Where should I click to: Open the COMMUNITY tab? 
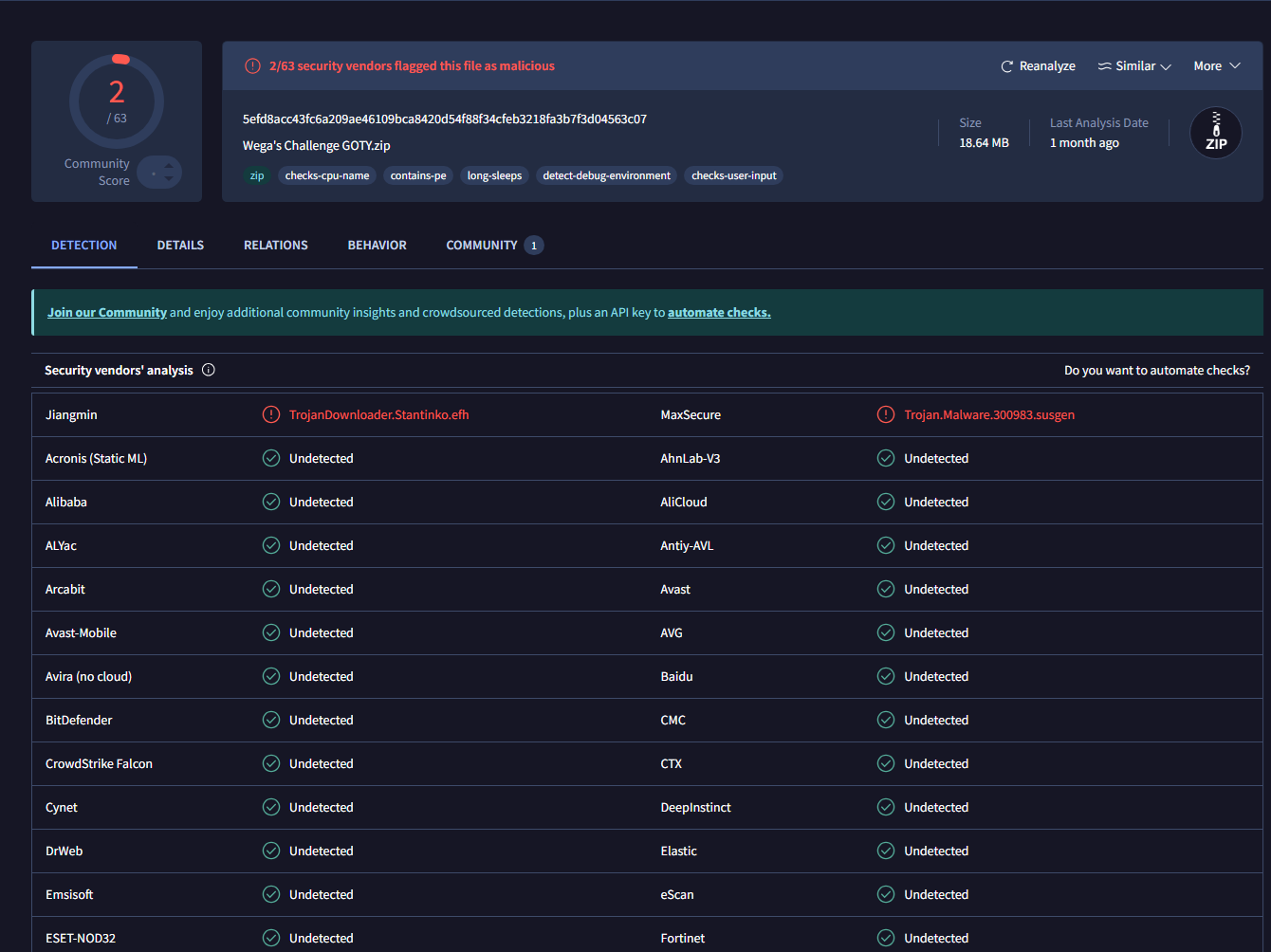(x=494, y=245)
